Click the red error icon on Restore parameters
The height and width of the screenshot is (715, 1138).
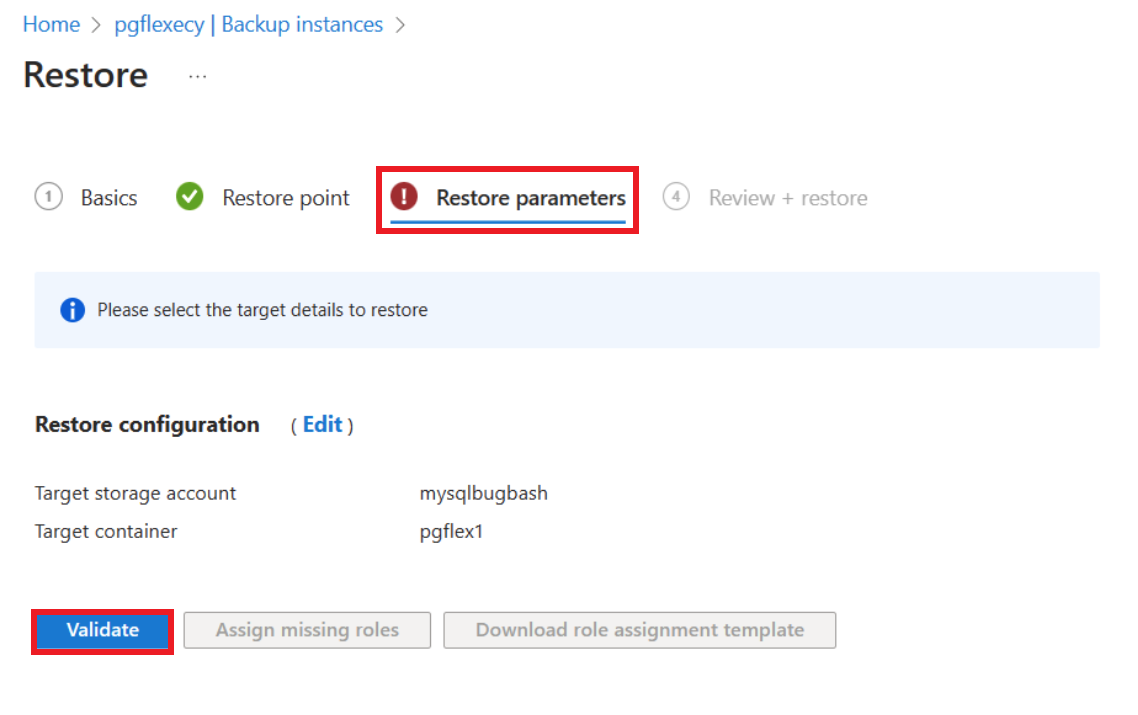pos(404,196)
